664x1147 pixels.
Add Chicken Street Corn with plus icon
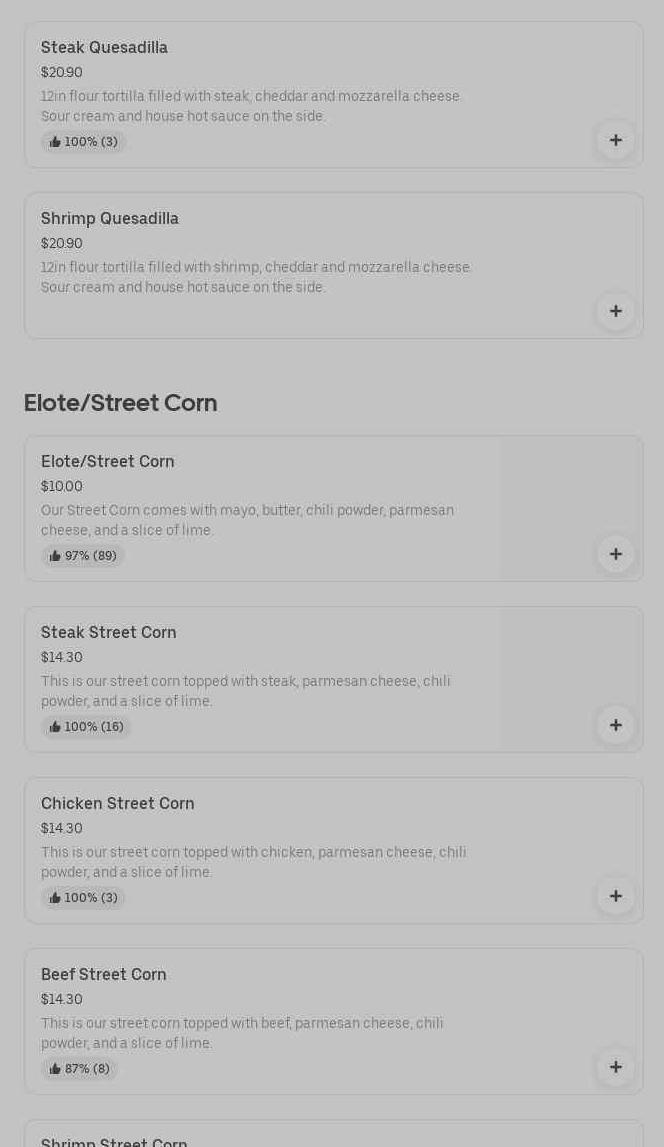coord(615,896)
